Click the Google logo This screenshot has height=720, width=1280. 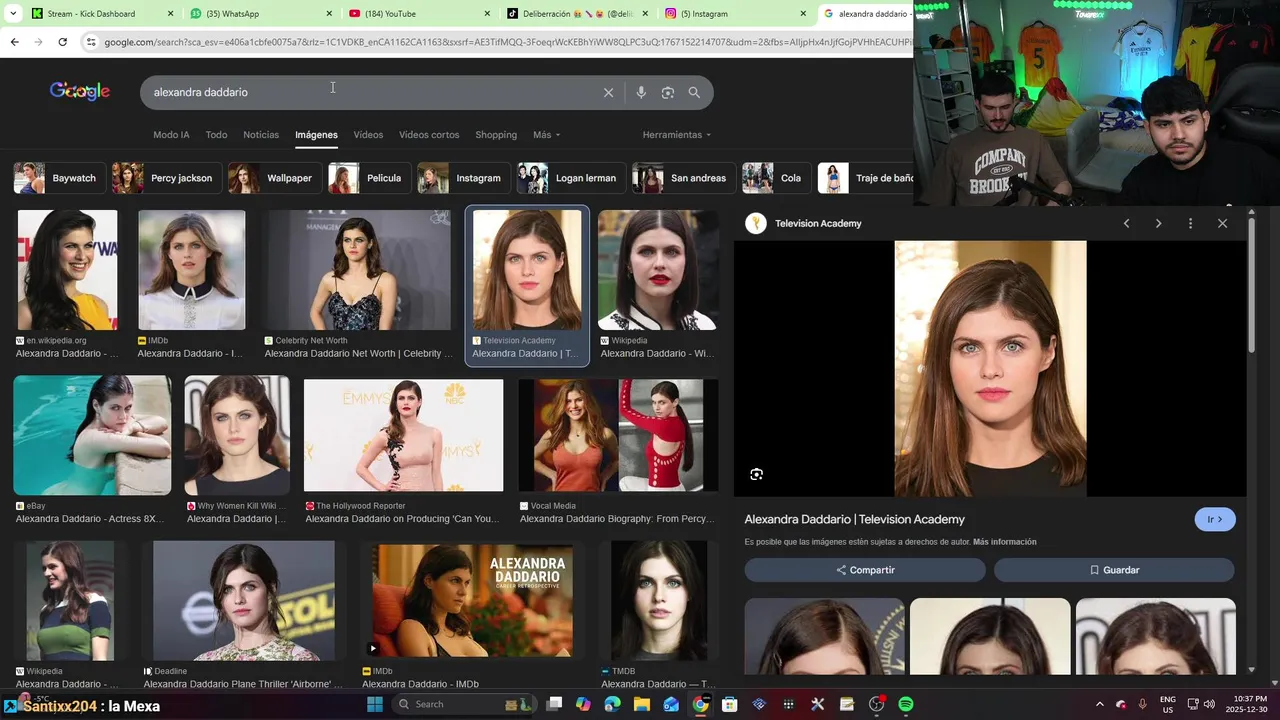[x=80, y=91]
